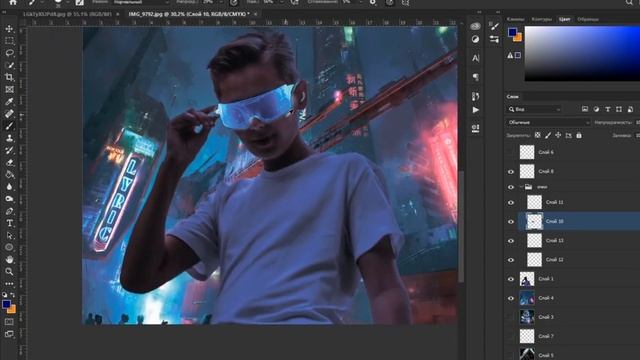Open the Actions panel play icon
Screen dimensions: 640x360
coord(476,110)
